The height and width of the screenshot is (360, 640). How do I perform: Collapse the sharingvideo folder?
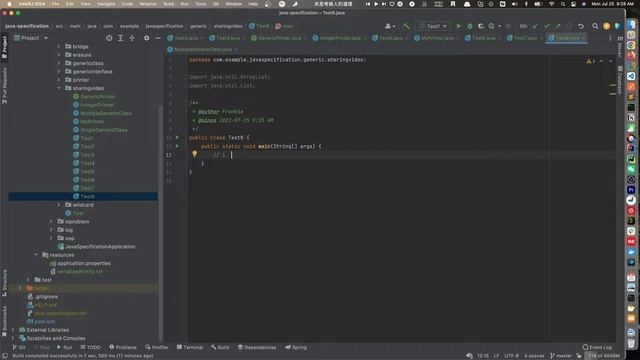tap(59, 88)
